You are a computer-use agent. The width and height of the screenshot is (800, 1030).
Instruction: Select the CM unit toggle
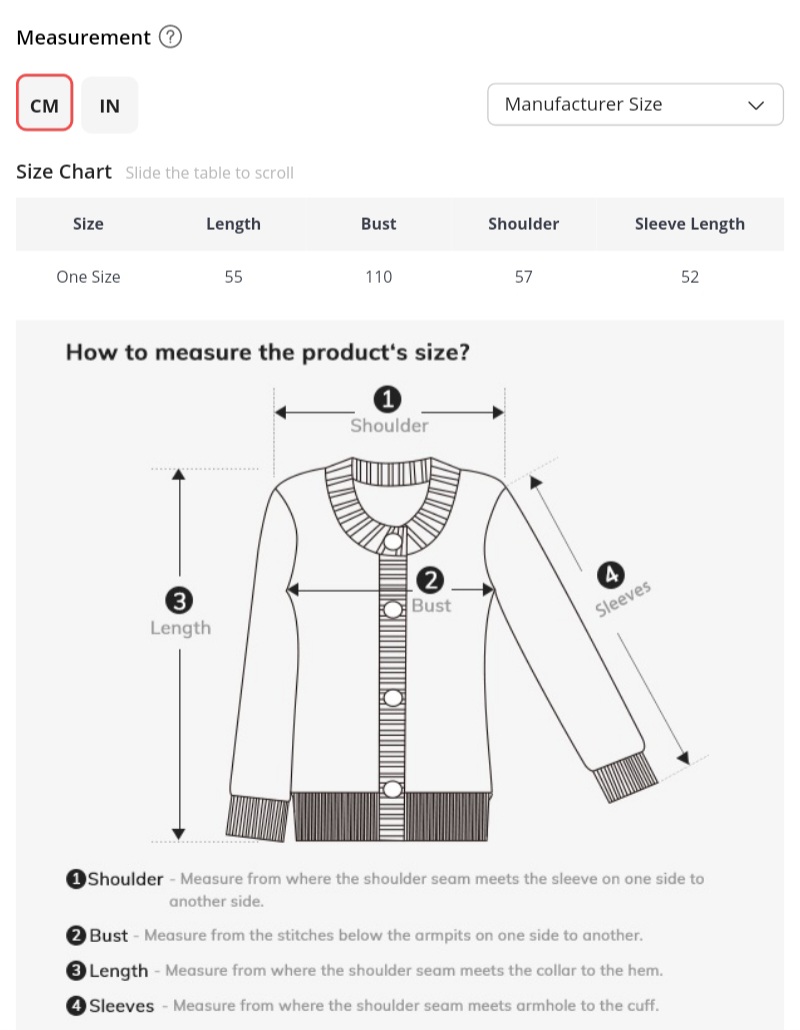tap(45, 103)
